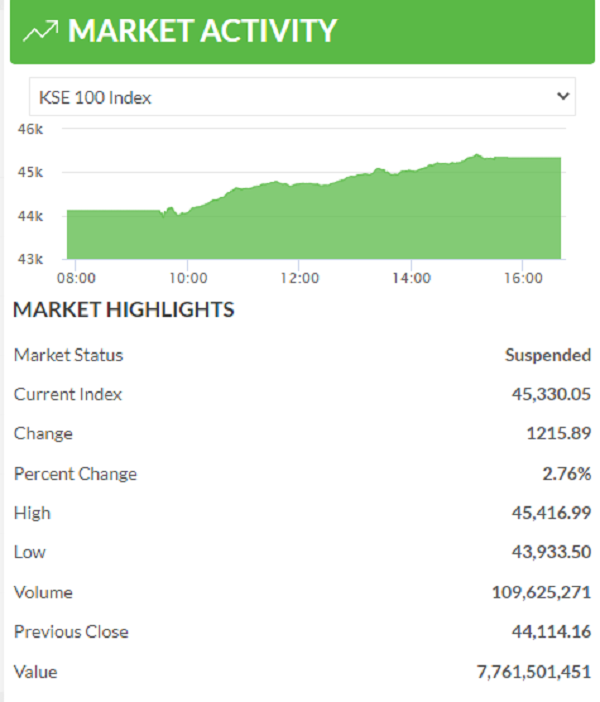Click the 43k y-axis label
Image resolution: width=600 pixels, height=702 pixels.
point(32,259)
